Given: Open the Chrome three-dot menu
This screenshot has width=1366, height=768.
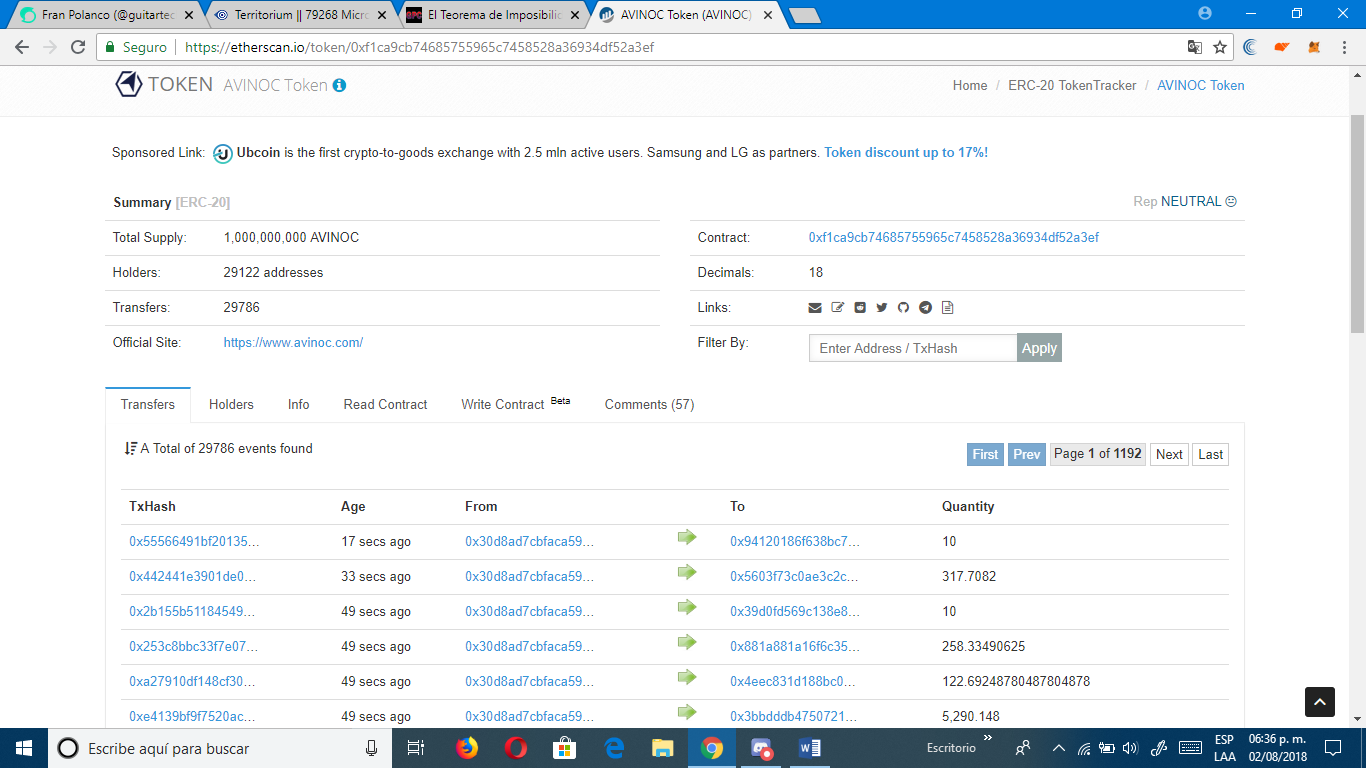Looking at the screenshot, I should point(1345,47).
